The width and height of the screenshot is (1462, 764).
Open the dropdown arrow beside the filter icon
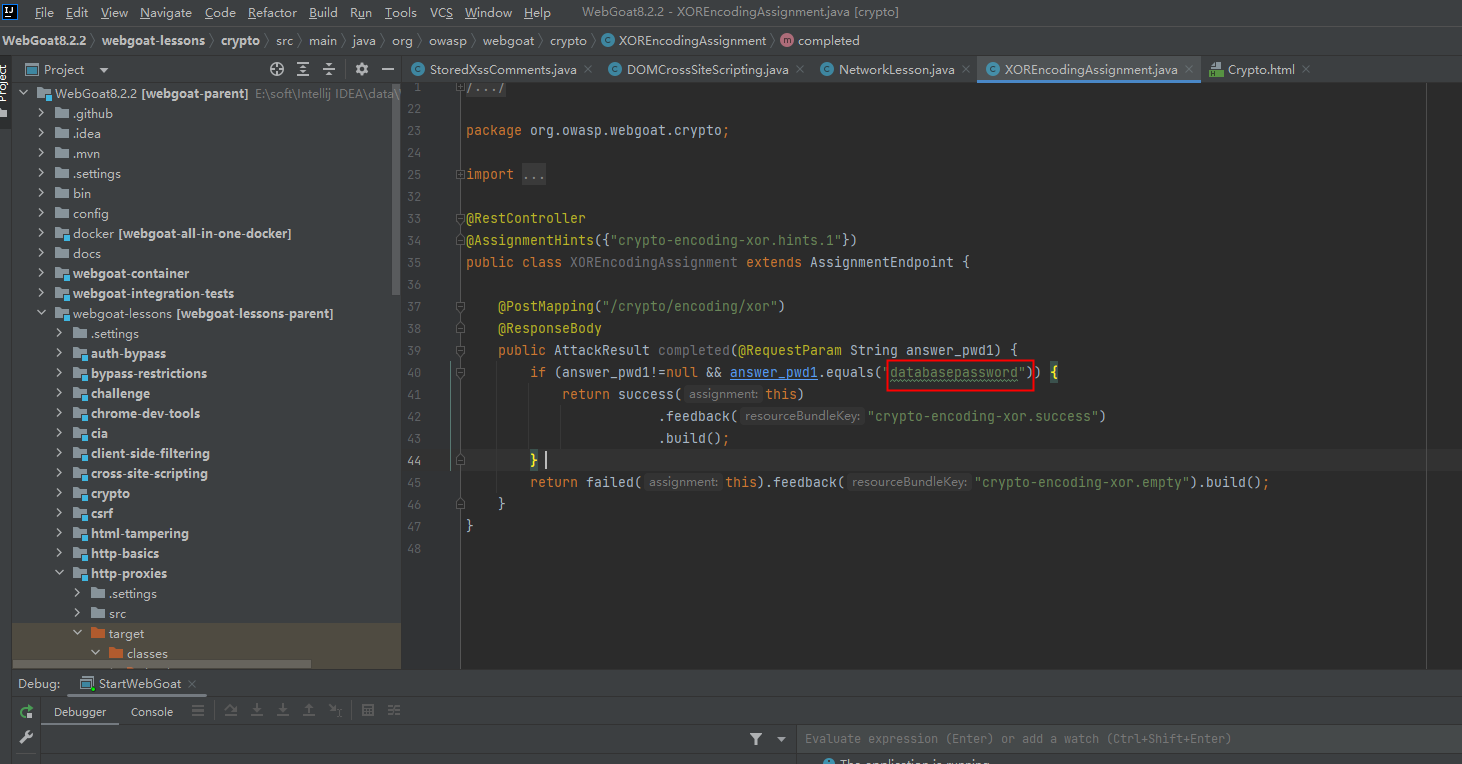pyautogui.click(x=782, y=739)
